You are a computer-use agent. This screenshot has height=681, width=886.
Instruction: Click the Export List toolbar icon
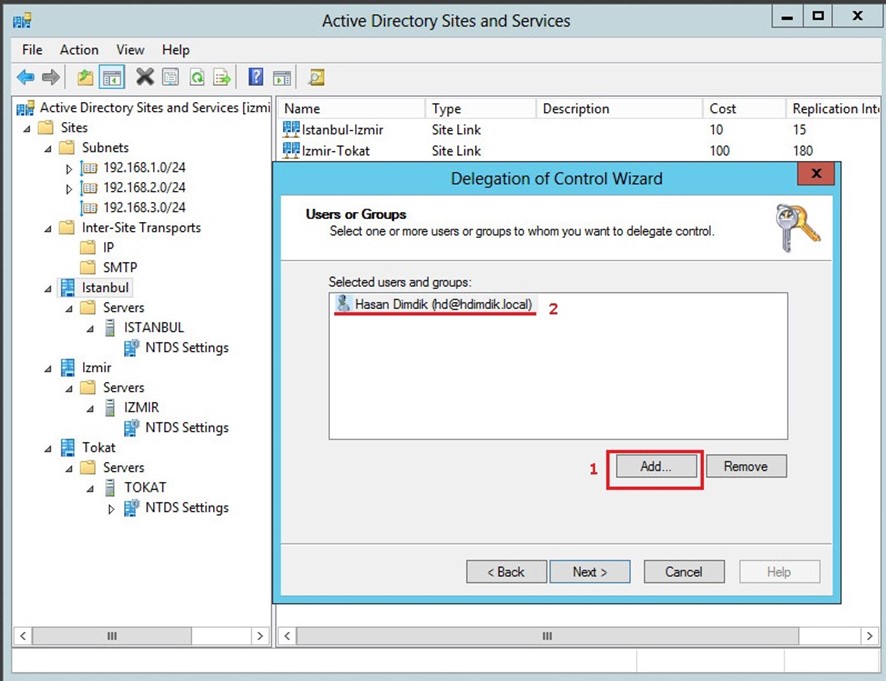pos(222,77)
